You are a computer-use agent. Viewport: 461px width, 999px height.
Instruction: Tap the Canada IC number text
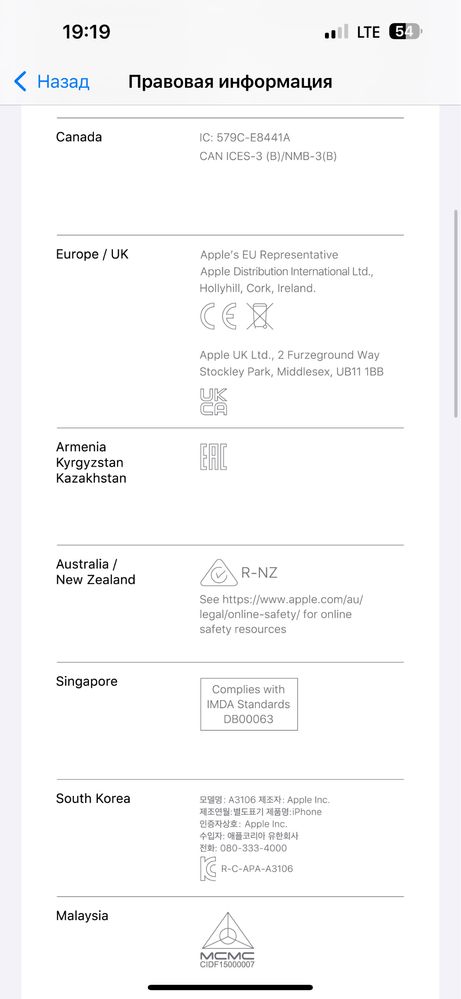[245, 138]
